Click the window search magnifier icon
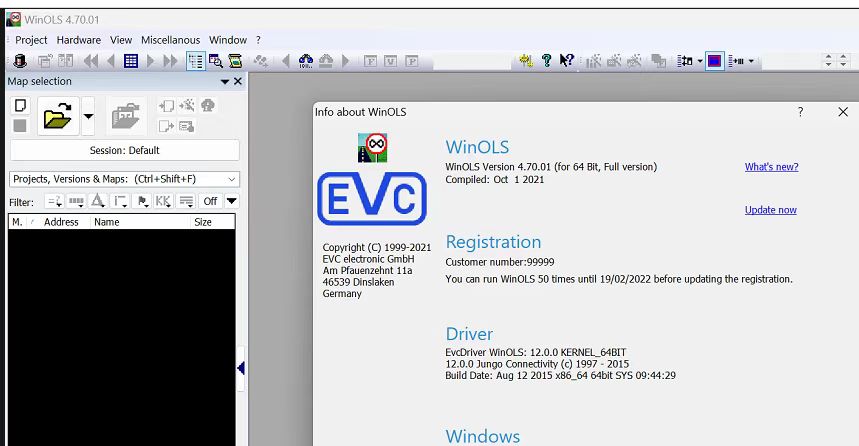Image resolution: width=859 pixels, height=446 pixels. [216, 61]
